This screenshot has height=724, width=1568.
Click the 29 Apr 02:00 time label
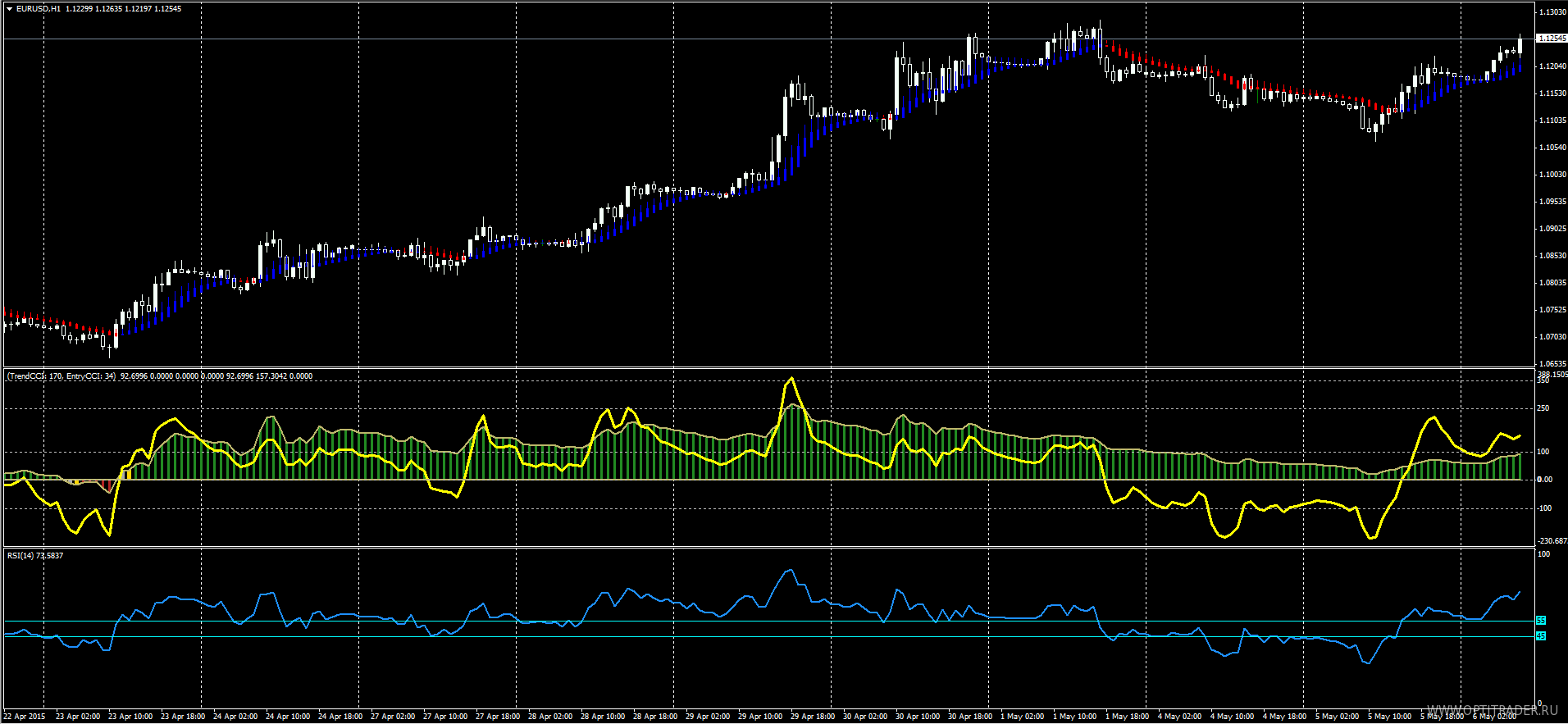[x=708, y=717]
